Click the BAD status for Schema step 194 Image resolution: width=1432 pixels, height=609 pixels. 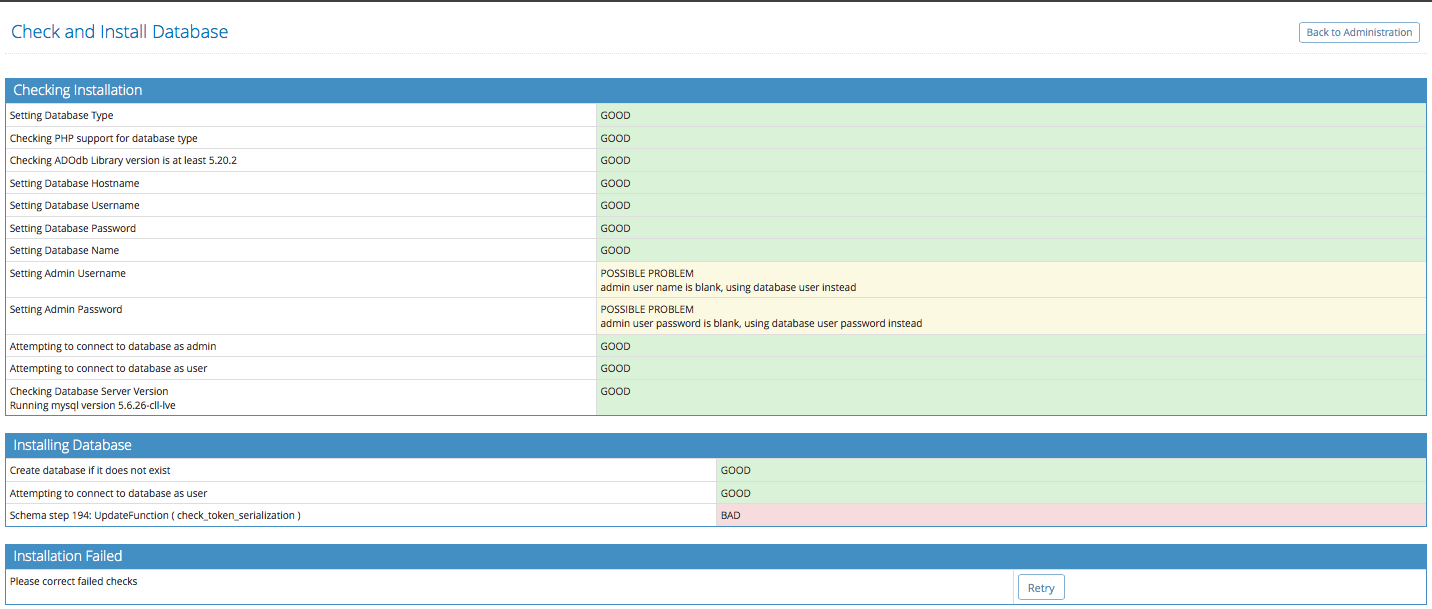pos(731,516)
